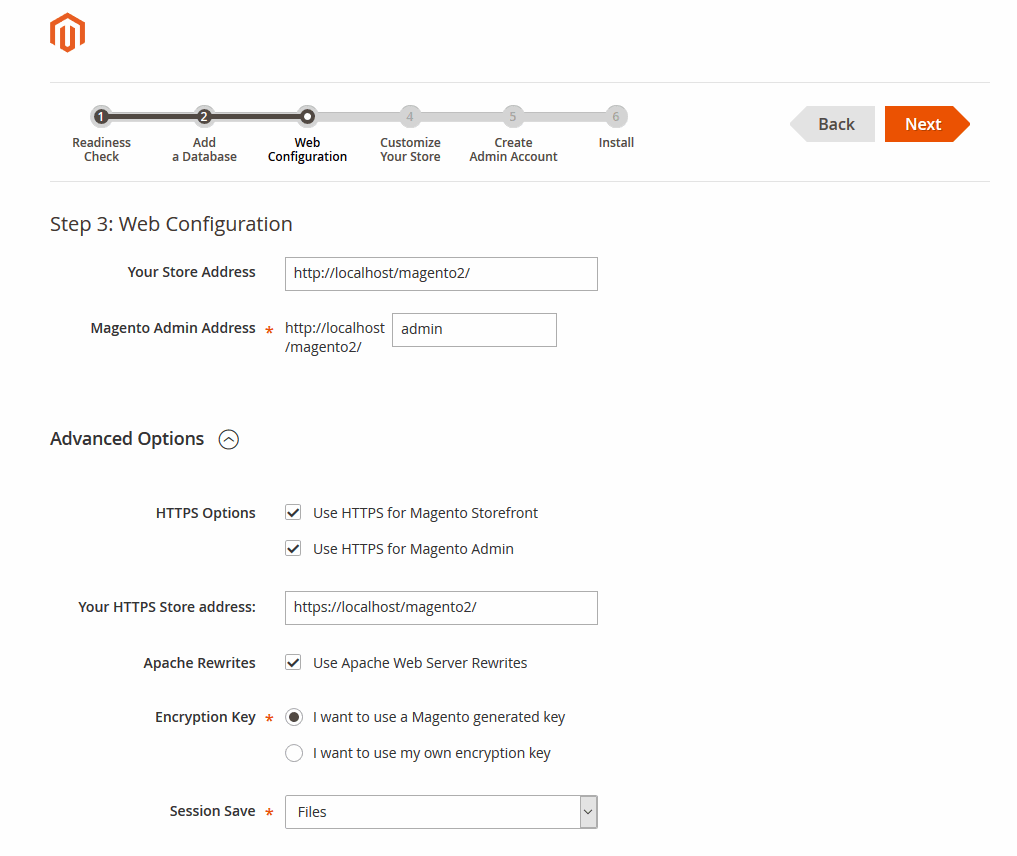Click step 2 Add a Database circle
The height and width of the screenshot is (856, 1017).
[204, 117]
